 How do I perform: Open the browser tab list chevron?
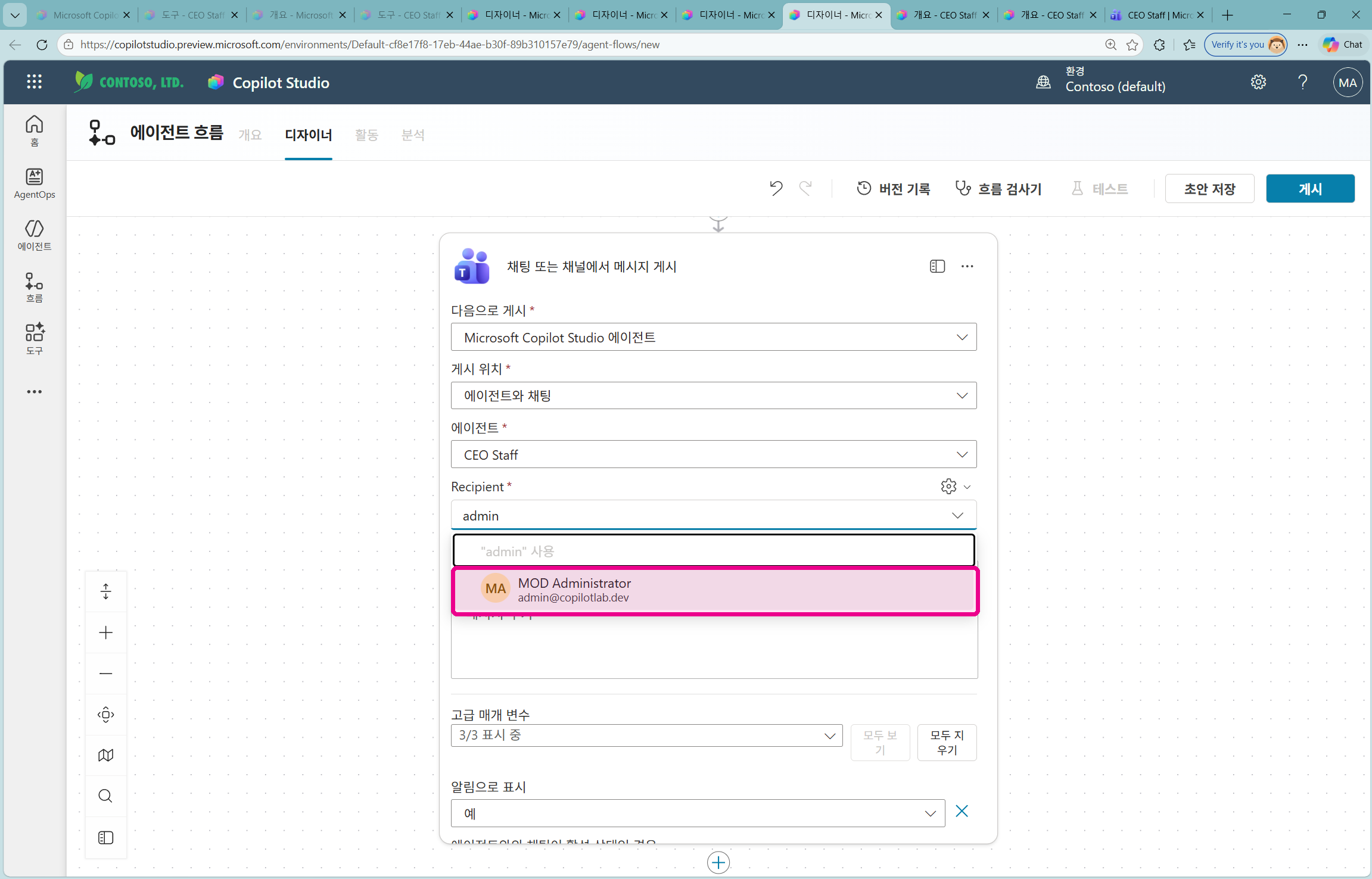tap(15, 15)
